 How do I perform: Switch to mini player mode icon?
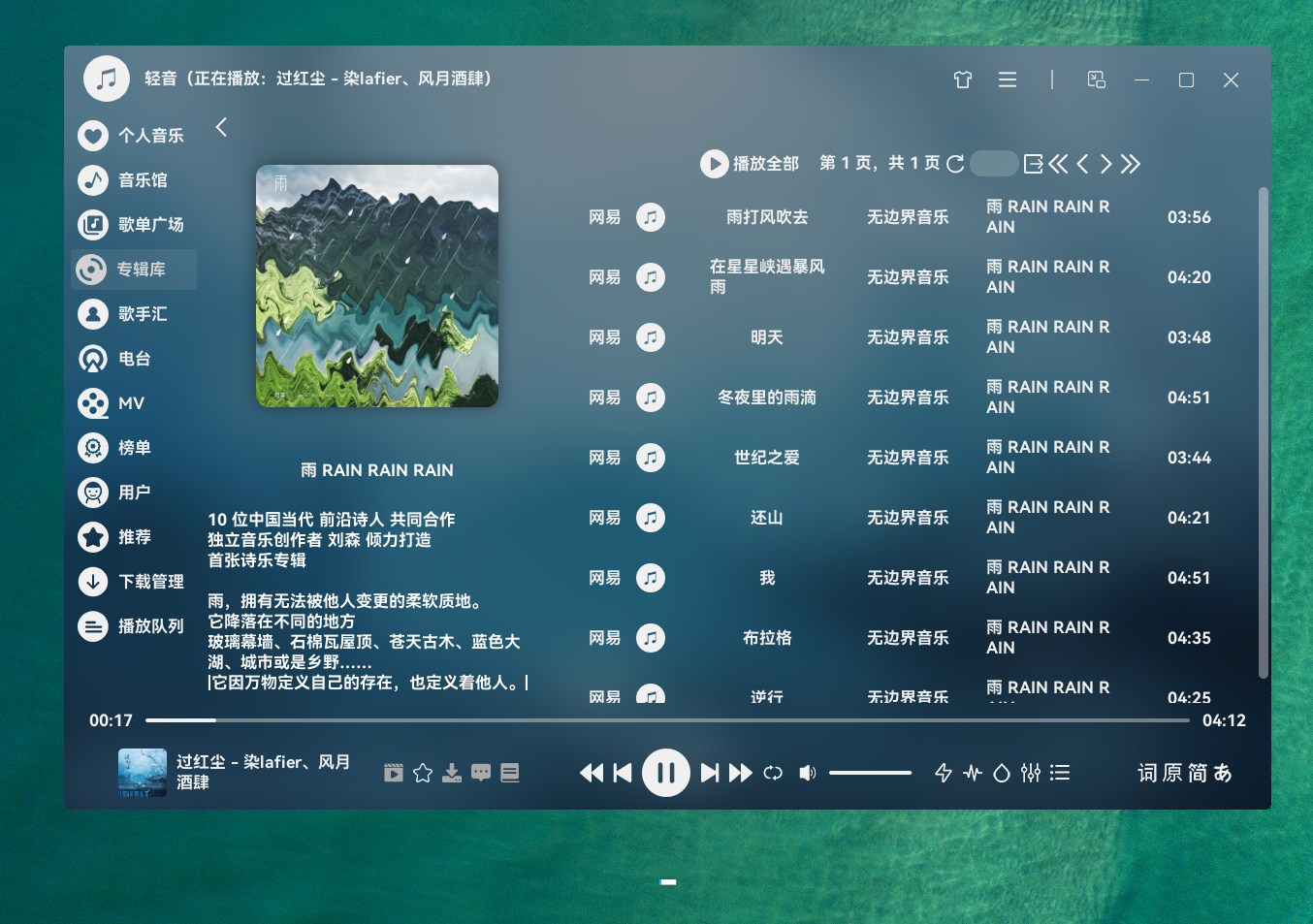click(1097, 80)
